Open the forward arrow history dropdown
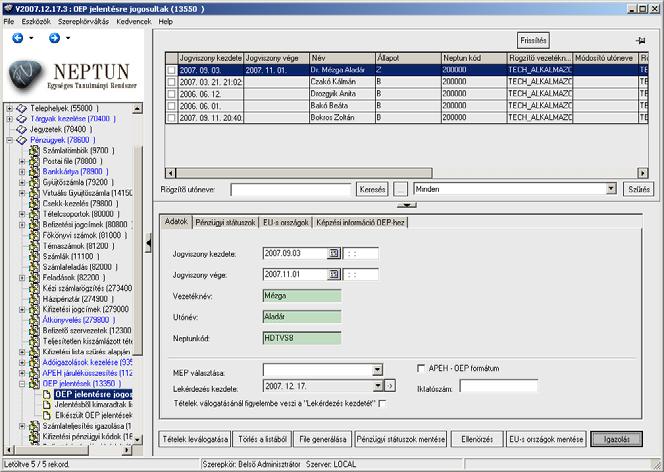 coord(68,38)
